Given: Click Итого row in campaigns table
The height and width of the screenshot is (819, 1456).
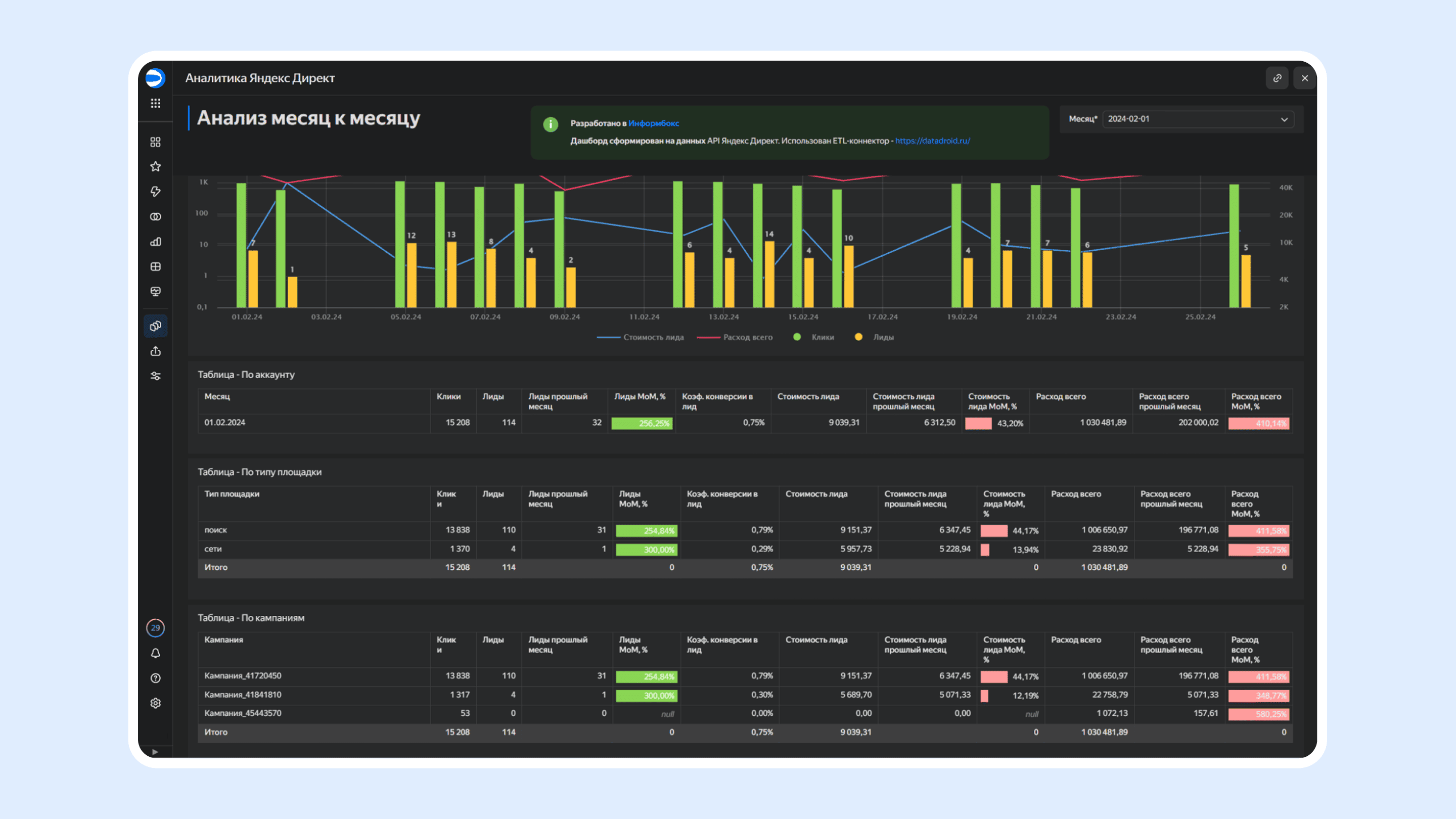Looking at the screenshot, I should (745, 733).
